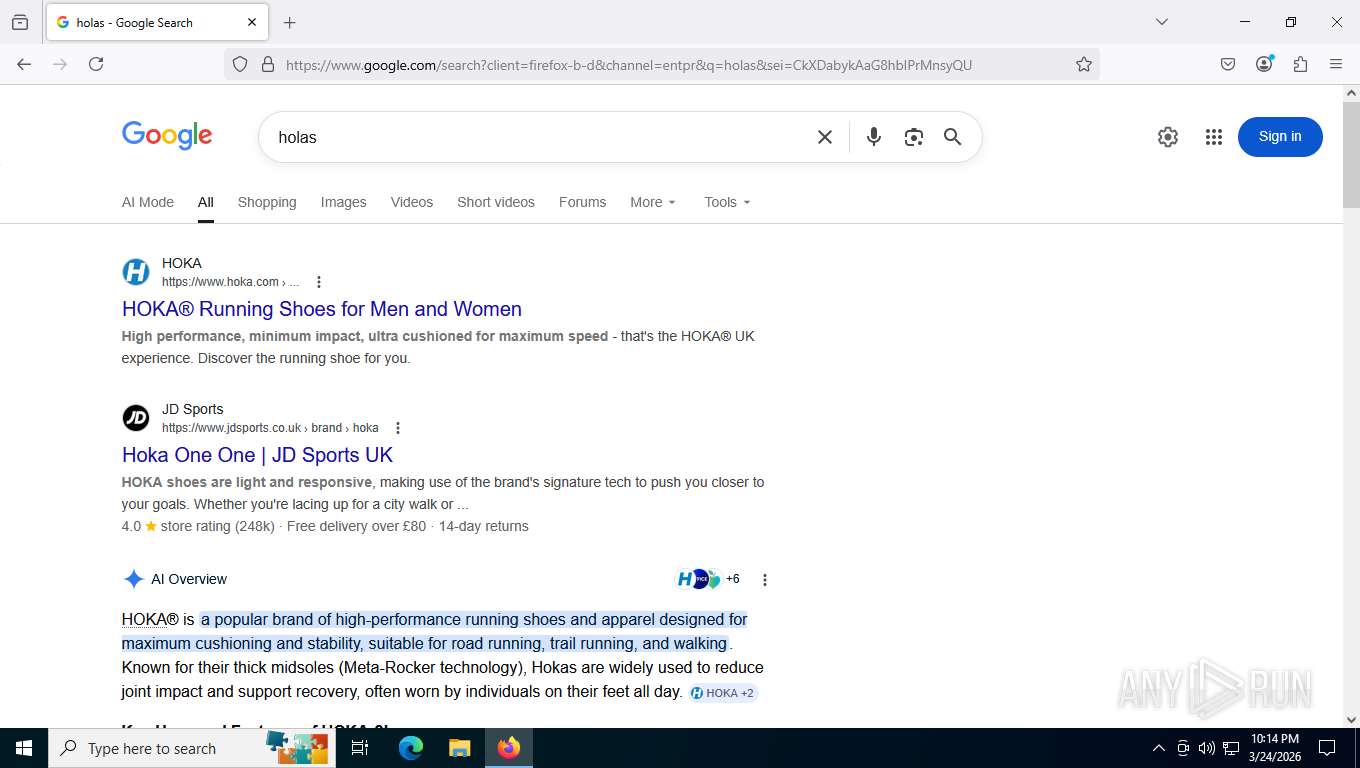This screenshot has height=768, width=1360.
Task: Go to Google home via logo
Action: [167, 135]
